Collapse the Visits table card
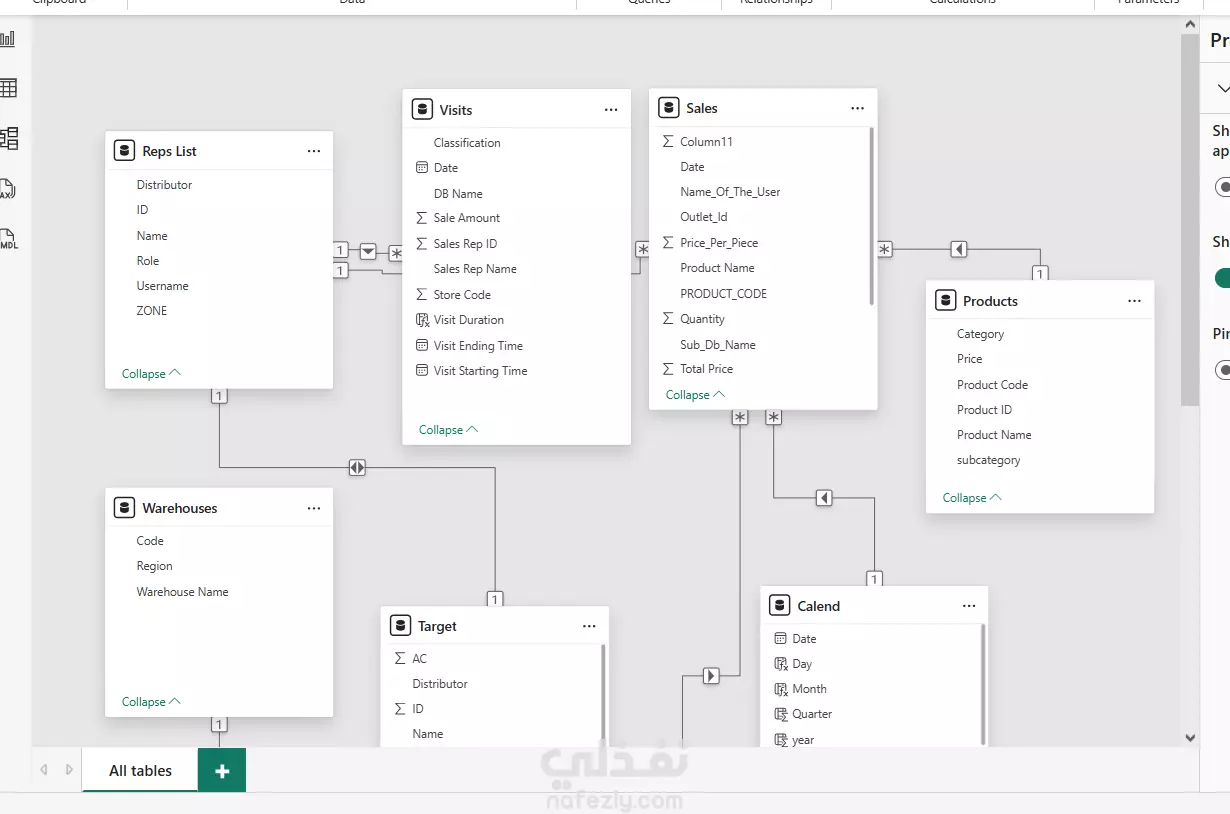The image size is (1230, 814). click(x=448, y=430)
